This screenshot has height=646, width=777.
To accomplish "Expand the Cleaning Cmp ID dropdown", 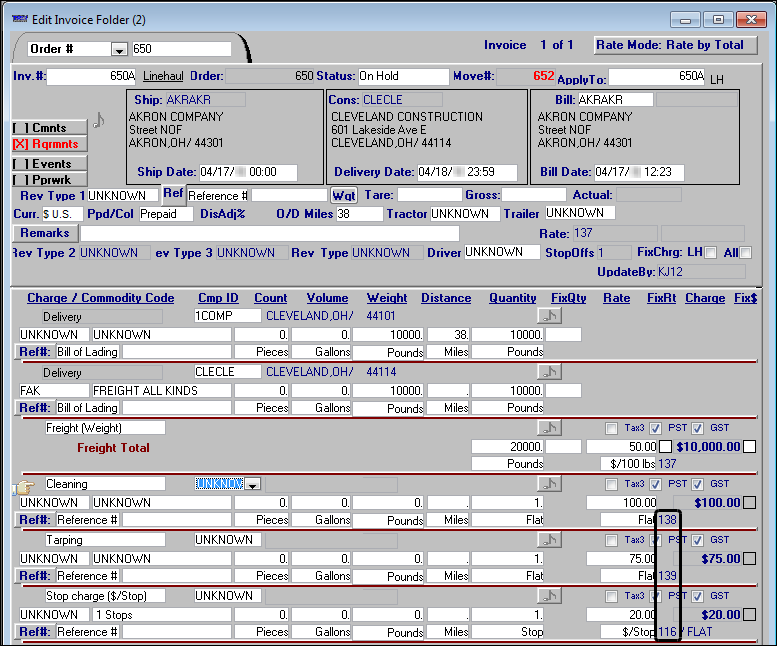I will [x=252, y=484].
